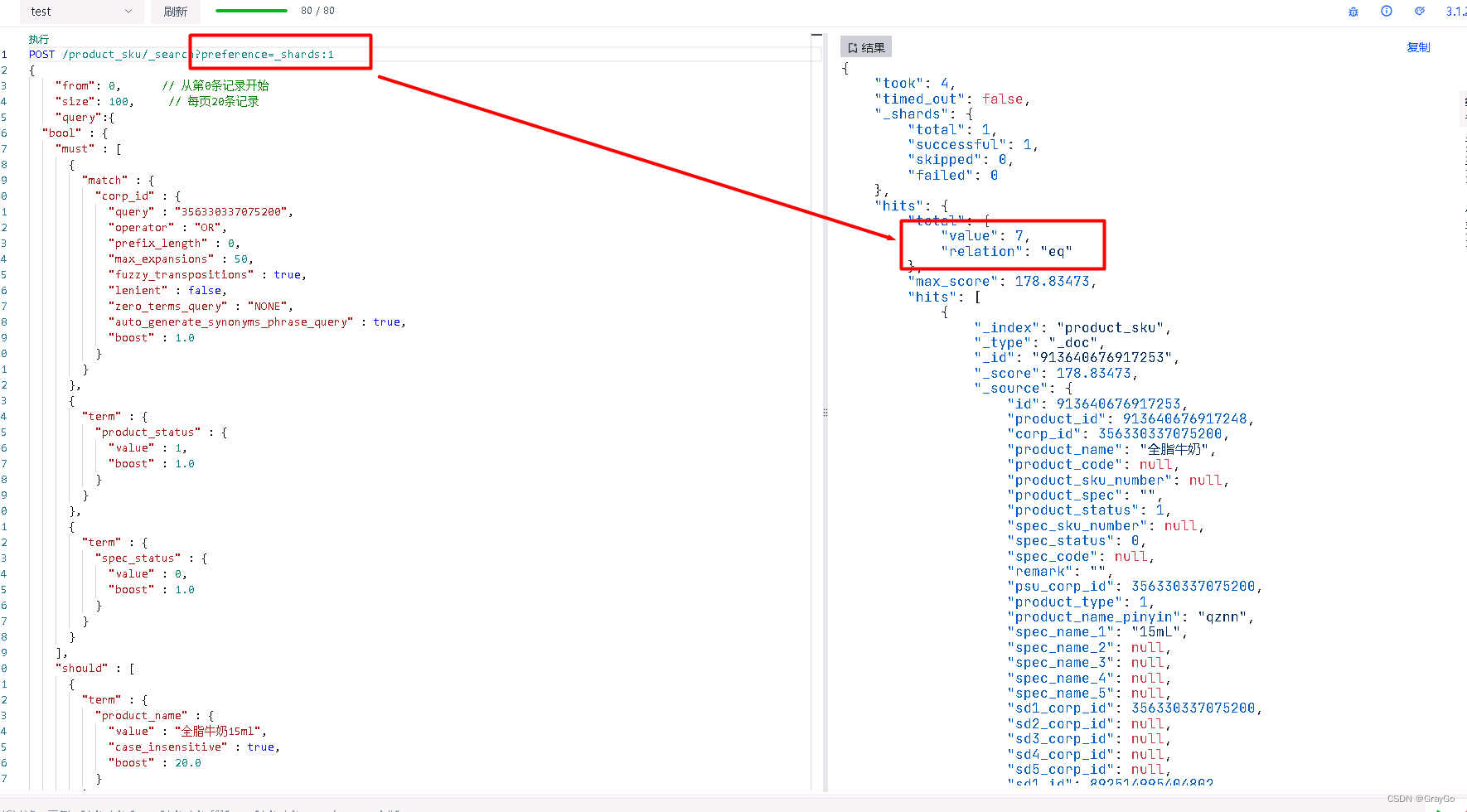Image resolution: width=1467 pixels, height=812 pixels.
Task: Click "_index": "product_sku" in the result
Action: pos(1072,328)
